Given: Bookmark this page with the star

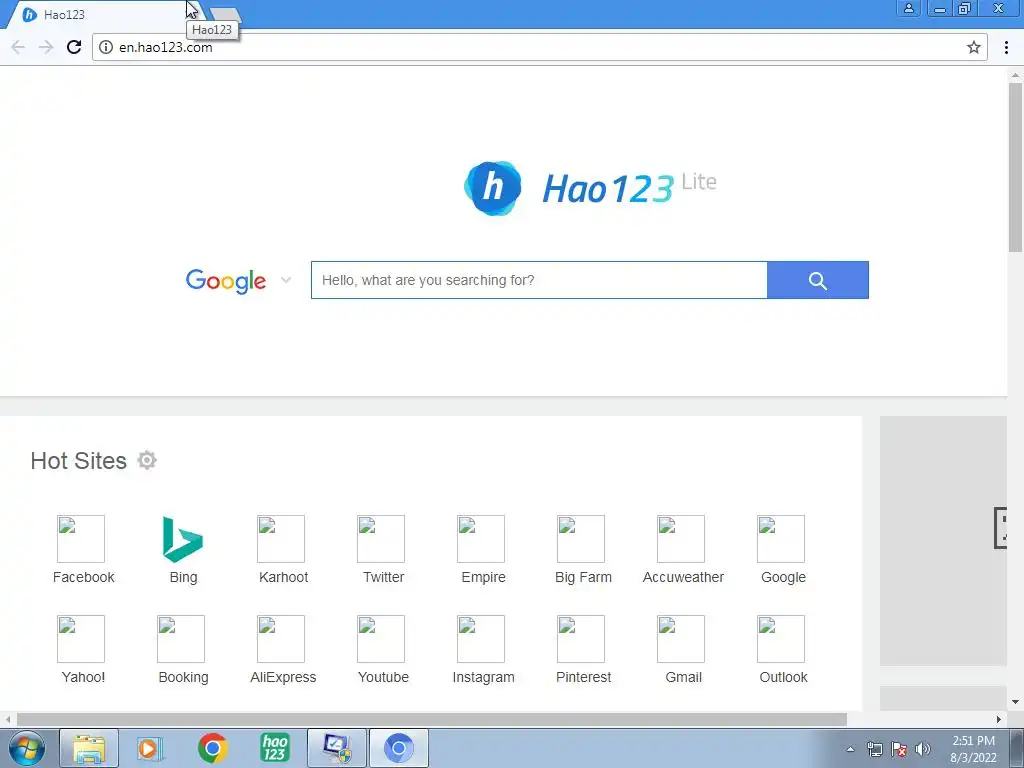Looking at the screenshot, I should [x=974, y=47].
